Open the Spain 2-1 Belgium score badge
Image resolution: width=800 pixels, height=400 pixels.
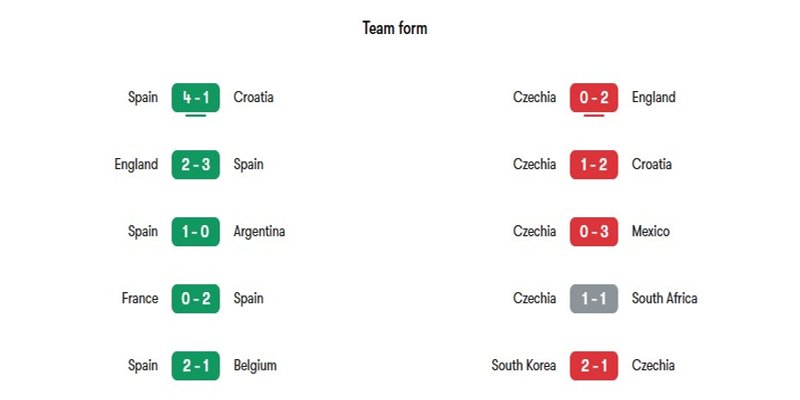pos(195,365)
